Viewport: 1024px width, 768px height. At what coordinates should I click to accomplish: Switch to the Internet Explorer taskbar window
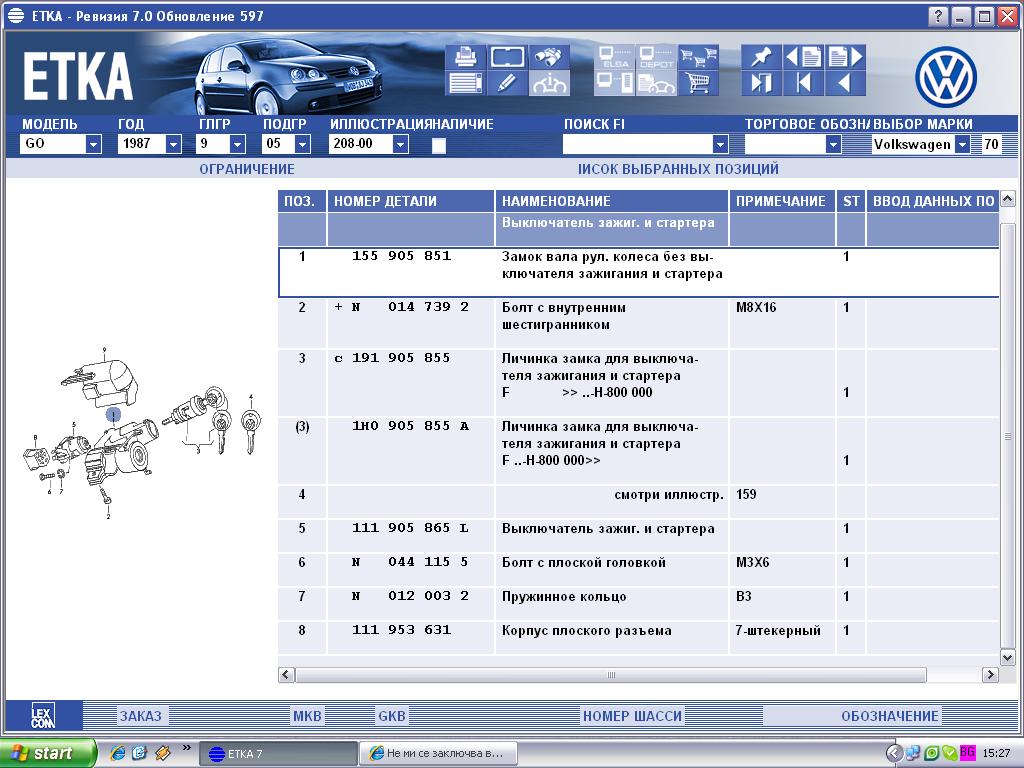click(x=439, y=754)
